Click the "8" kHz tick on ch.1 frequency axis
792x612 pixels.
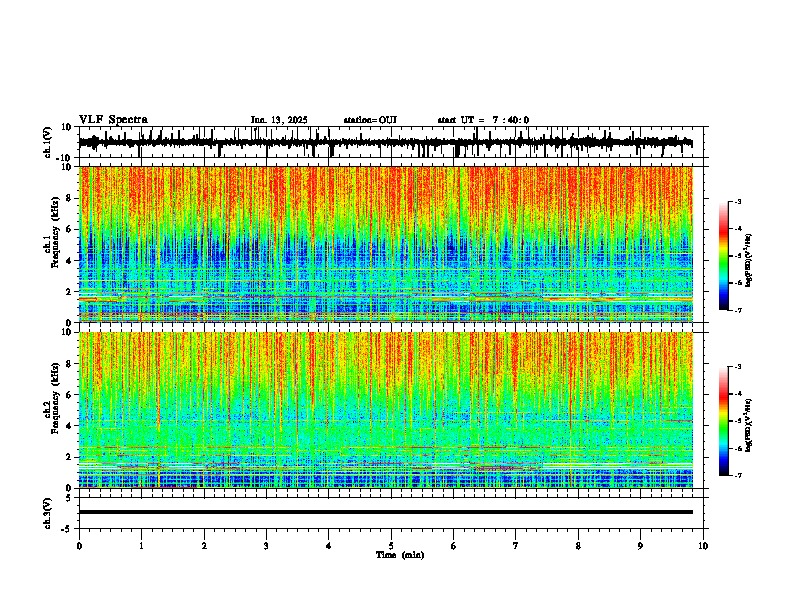click(70, 198)
